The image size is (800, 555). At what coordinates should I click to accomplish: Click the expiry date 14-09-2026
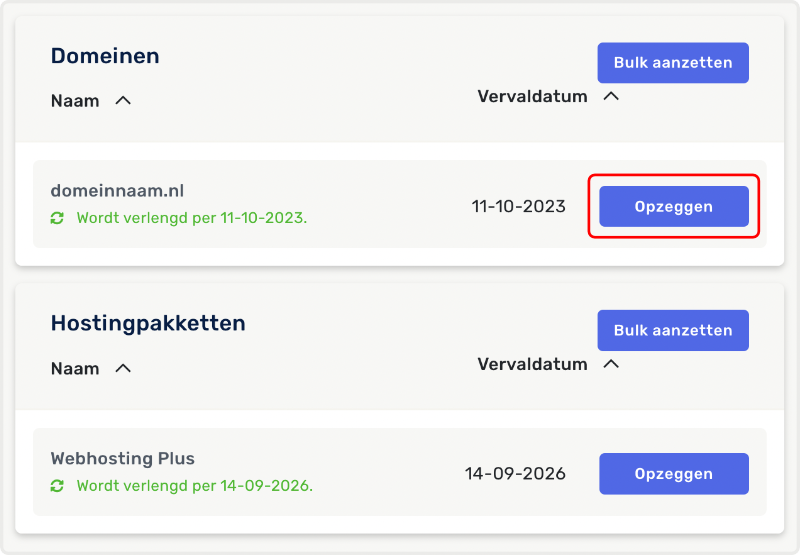click(x=515, y=474)
